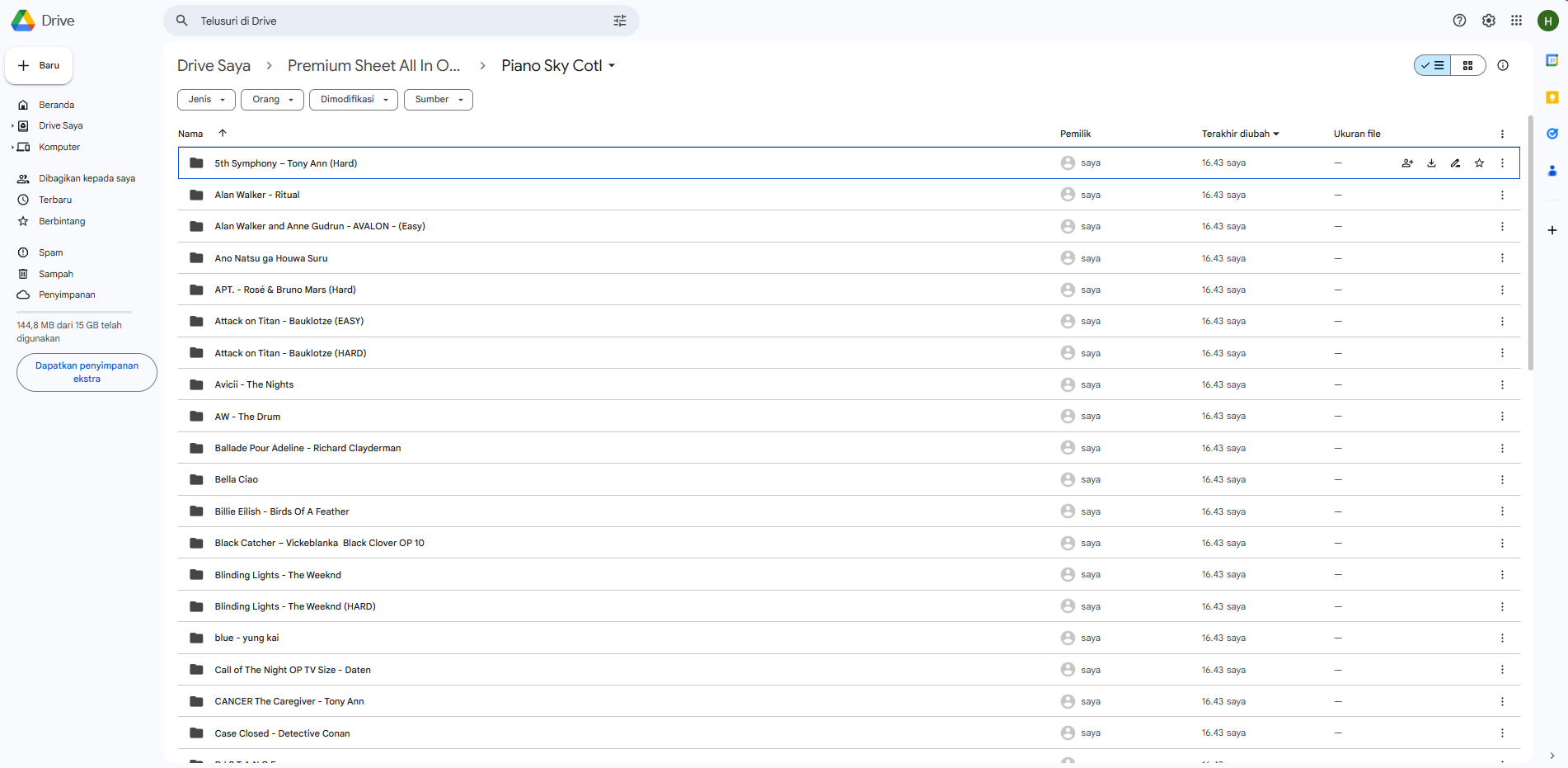The height and width of the screenshot is (768, 1568).
Task: Switch to grid layout view
Action: (1467, 65)
